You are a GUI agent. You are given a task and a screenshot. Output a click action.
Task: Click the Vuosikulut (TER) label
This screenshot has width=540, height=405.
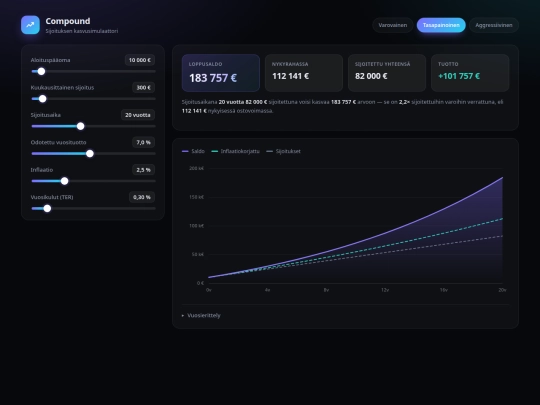pyautogui.click(x=52, y=197)
